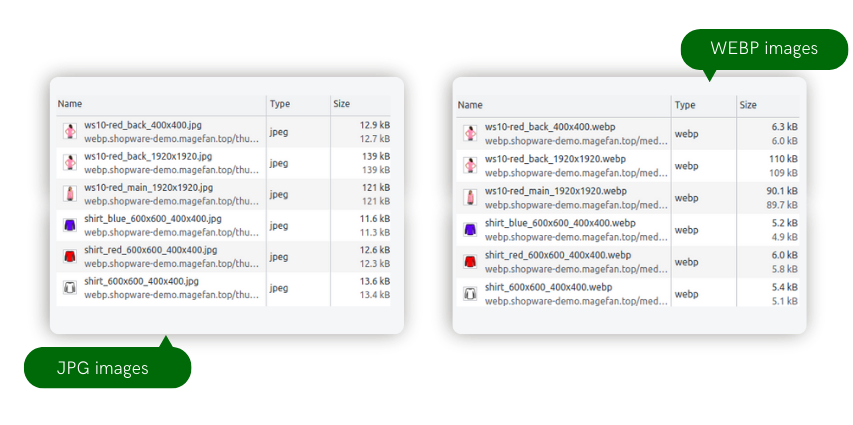Select file name ws10-red_back_1920x1920.jpg
The image size is (853, 425).
148,157
